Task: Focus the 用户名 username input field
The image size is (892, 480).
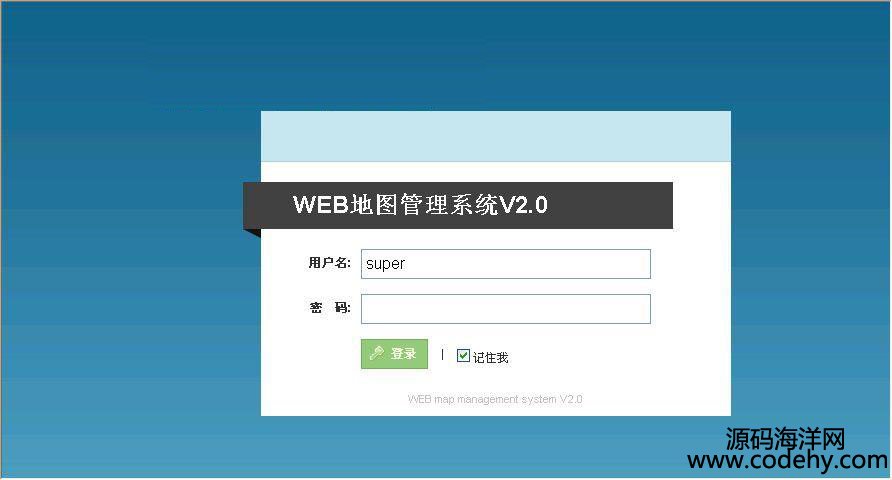Action: [x=506, y=264]
